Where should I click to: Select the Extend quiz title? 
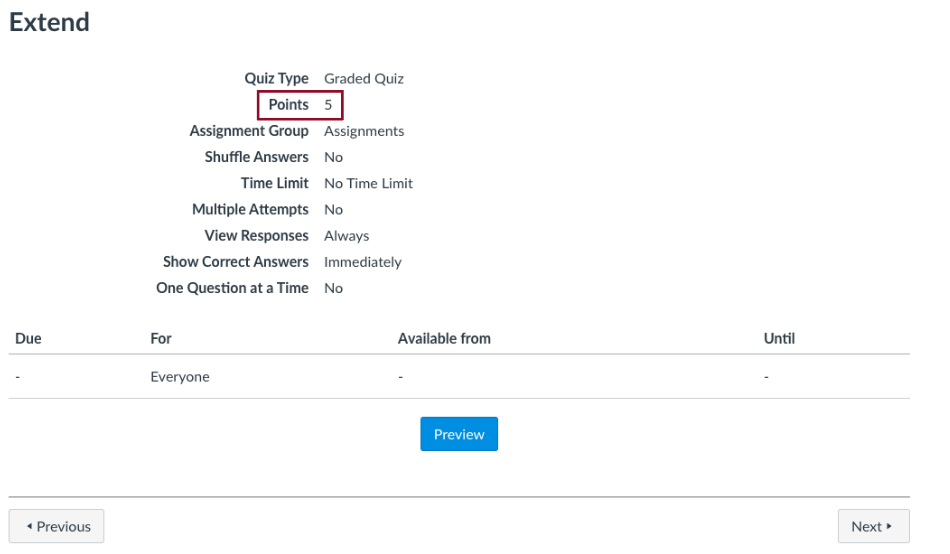(x=49, y=22)
